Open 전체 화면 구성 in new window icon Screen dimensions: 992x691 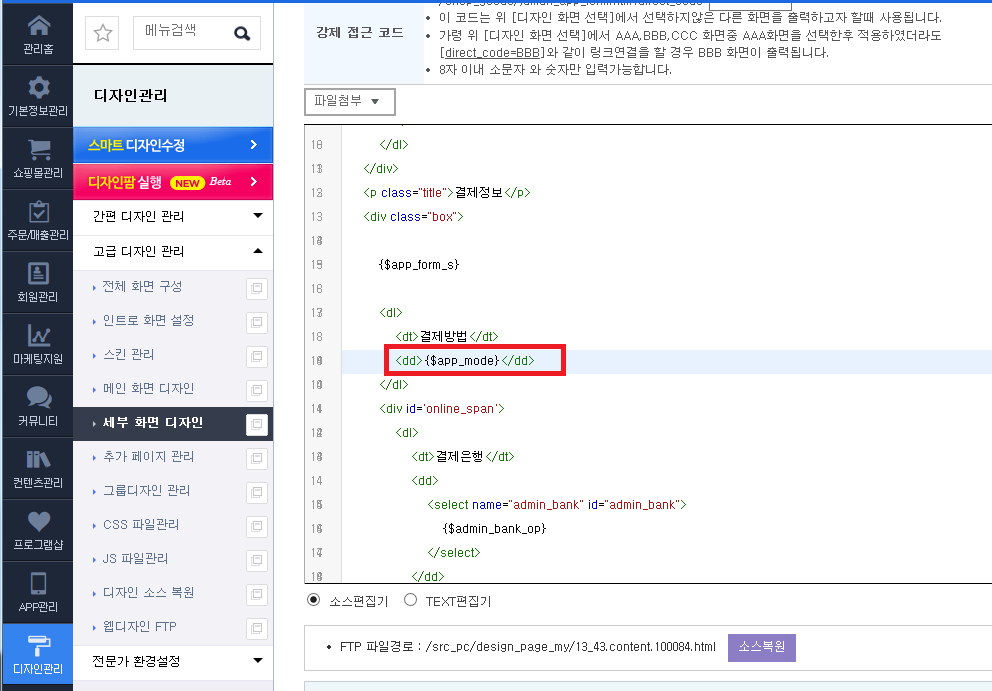pyautogui.click(x=256, y=289)
